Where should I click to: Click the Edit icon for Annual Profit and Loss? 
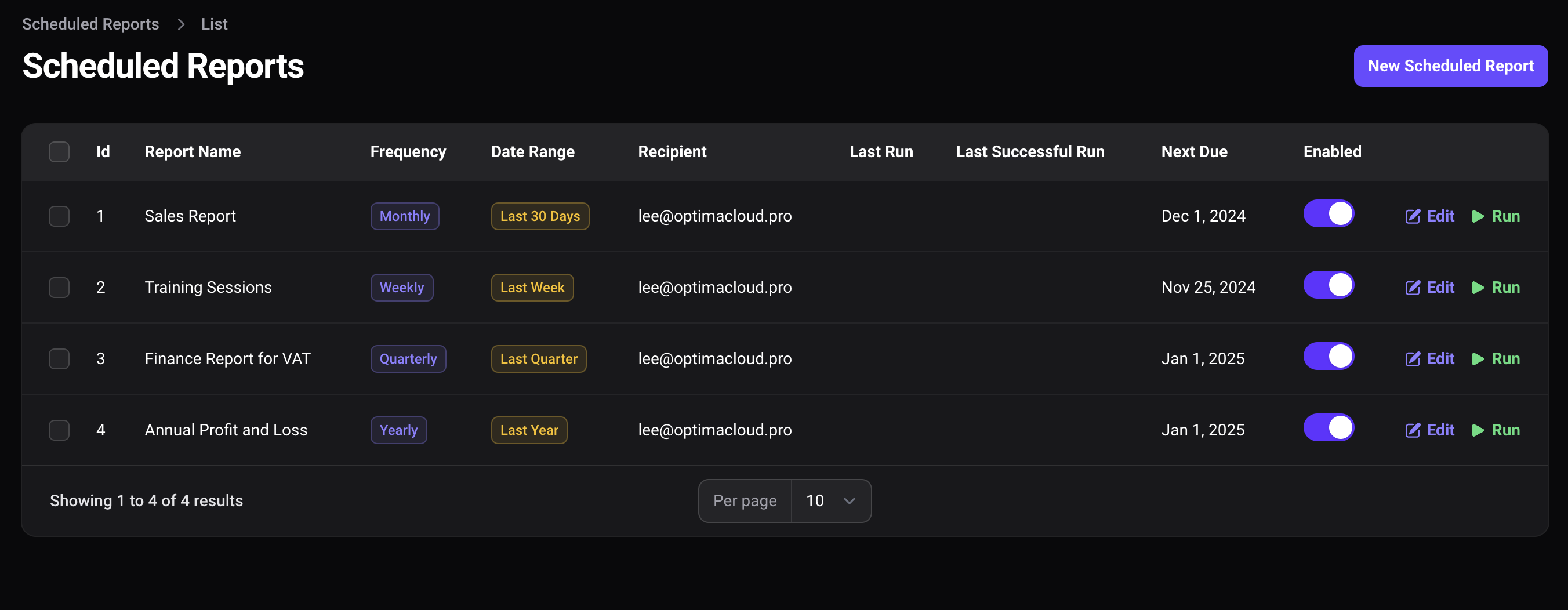tap(1413, 430)
